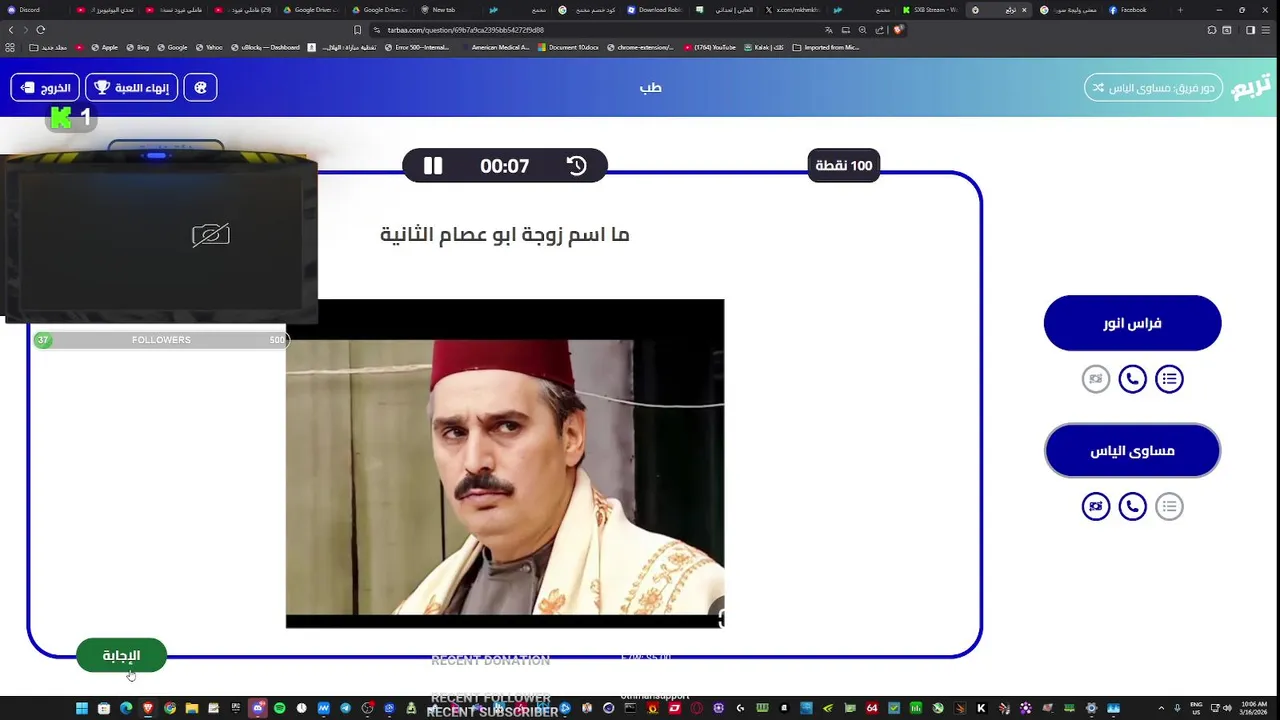Click the disabled camera icon in webcam overlay
This screenshot has height=720, width=1280.
211,235
